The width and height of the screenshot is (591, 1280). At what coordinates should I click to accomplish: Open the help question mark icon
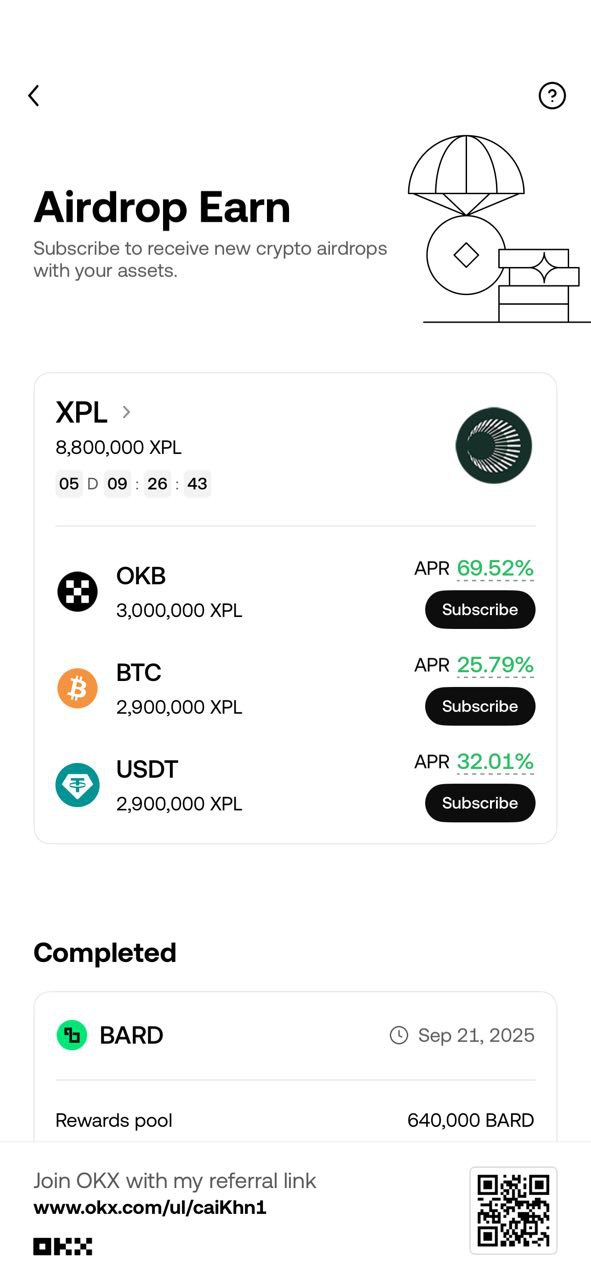click(552, 95)
